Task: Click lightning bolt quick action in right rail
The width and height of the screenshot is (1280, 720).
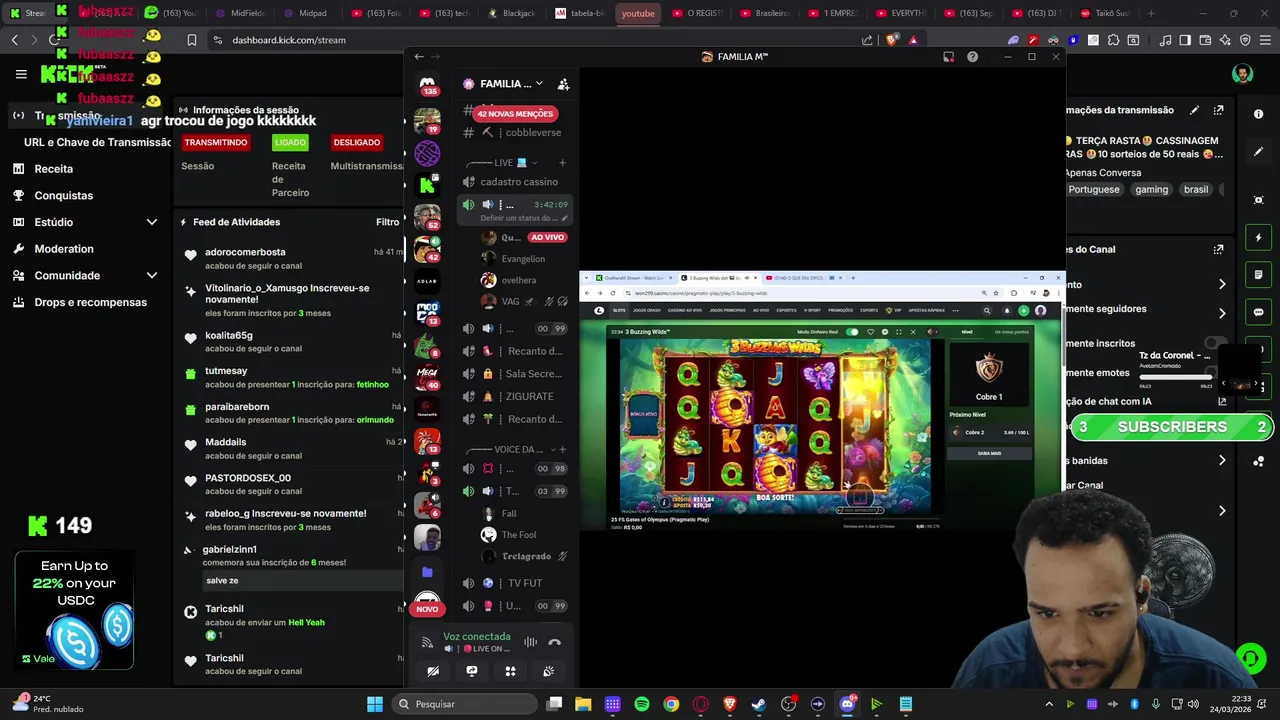Action: click(1258, 238)
